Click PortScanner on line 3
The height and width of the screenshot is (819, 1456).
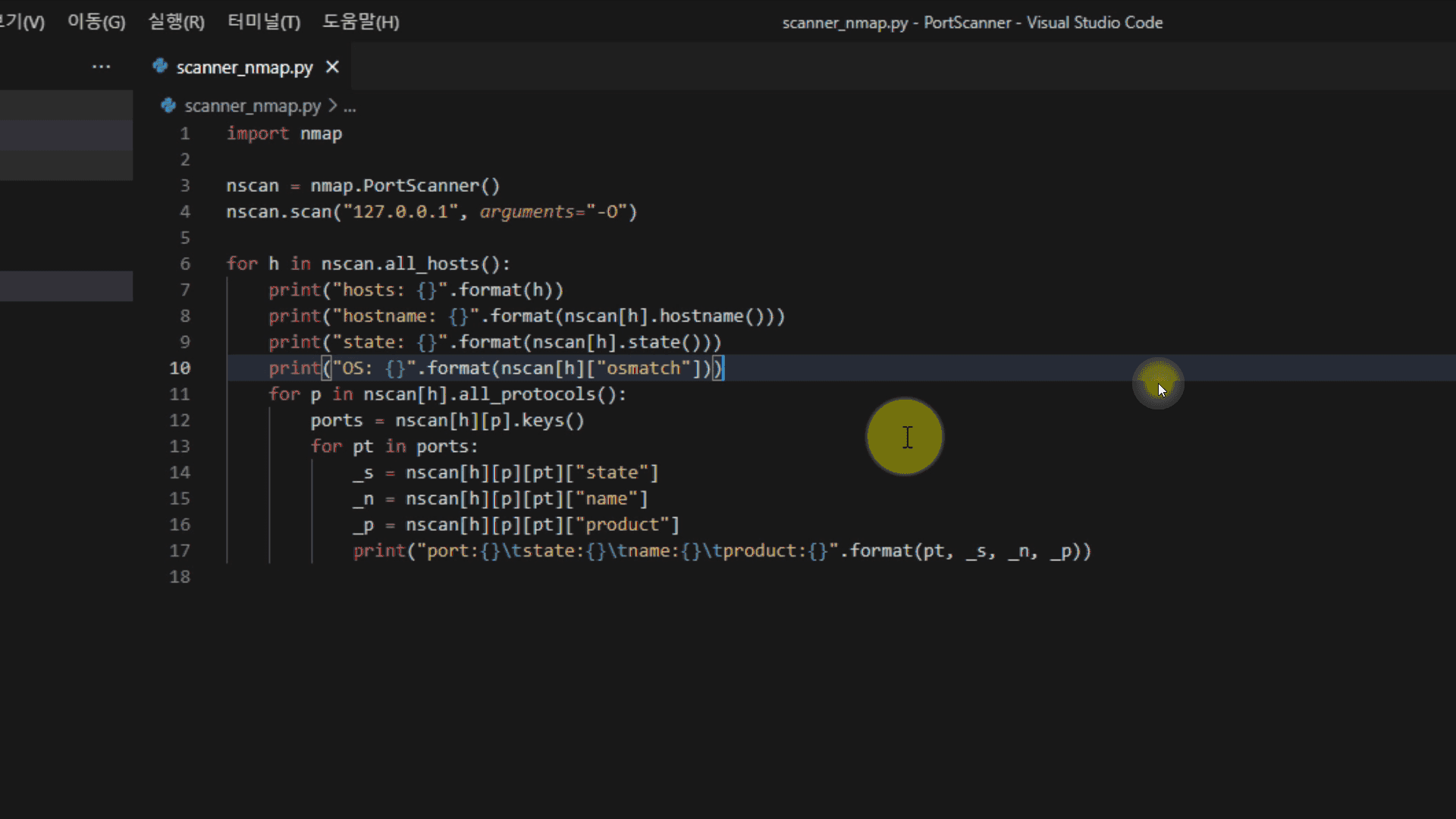(x=421, y=186)
